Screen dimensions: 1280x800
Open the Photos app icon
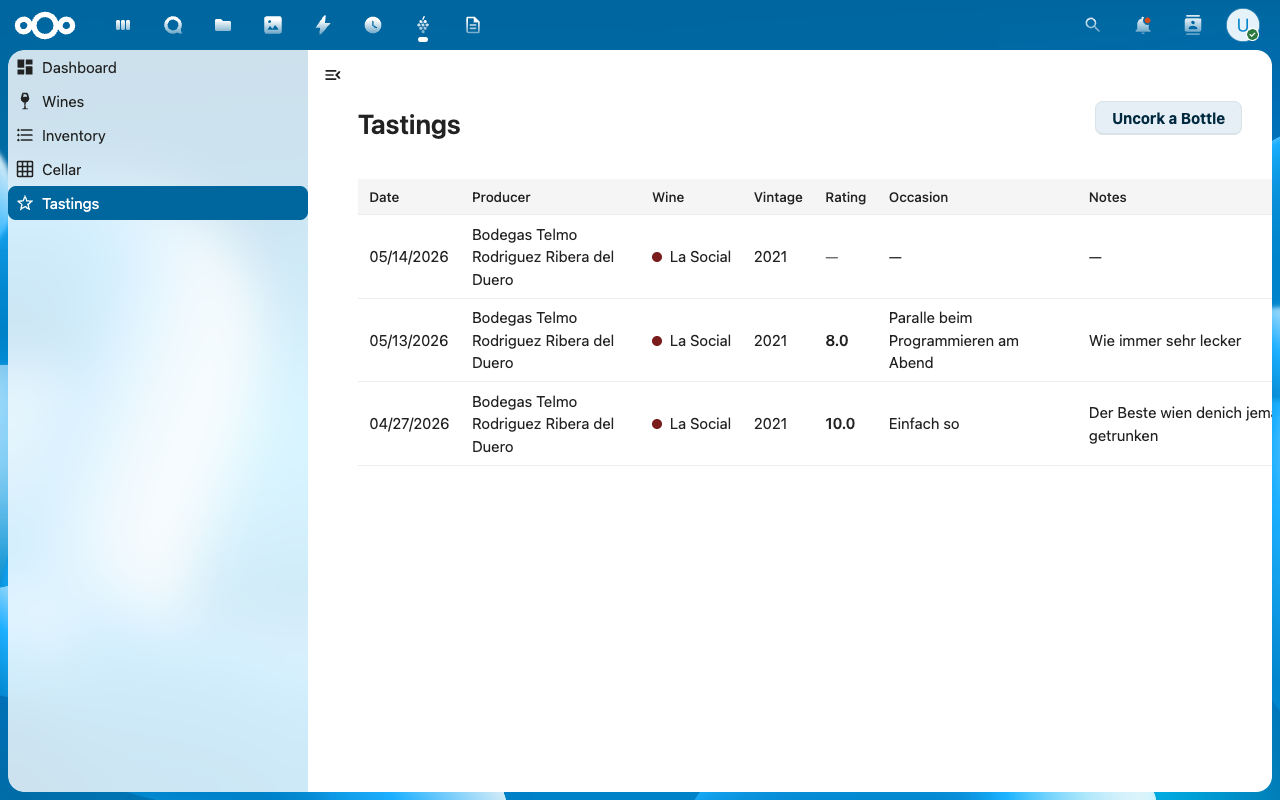273,25
